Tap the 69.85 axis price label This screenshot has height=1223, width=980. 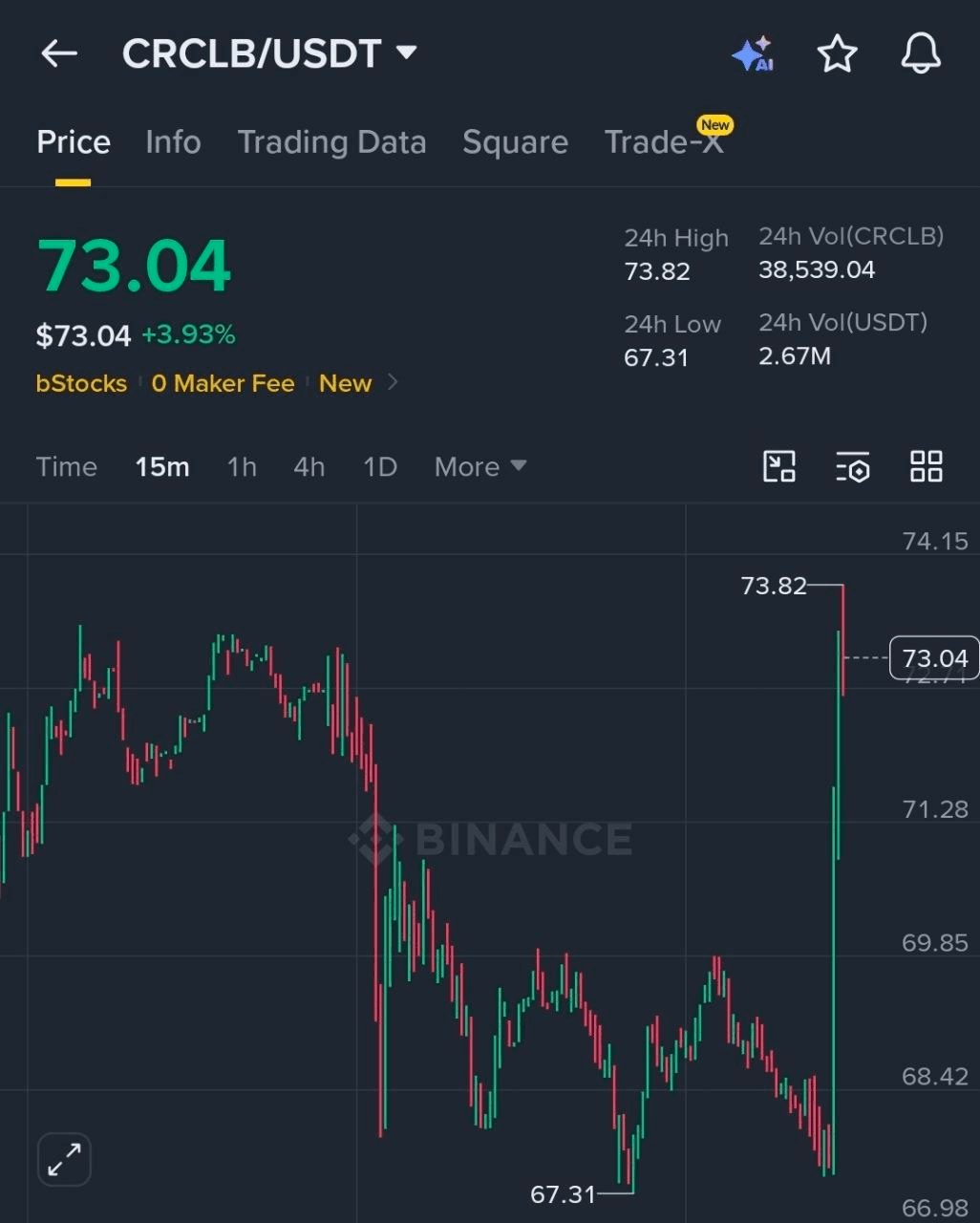click(935, 943)
